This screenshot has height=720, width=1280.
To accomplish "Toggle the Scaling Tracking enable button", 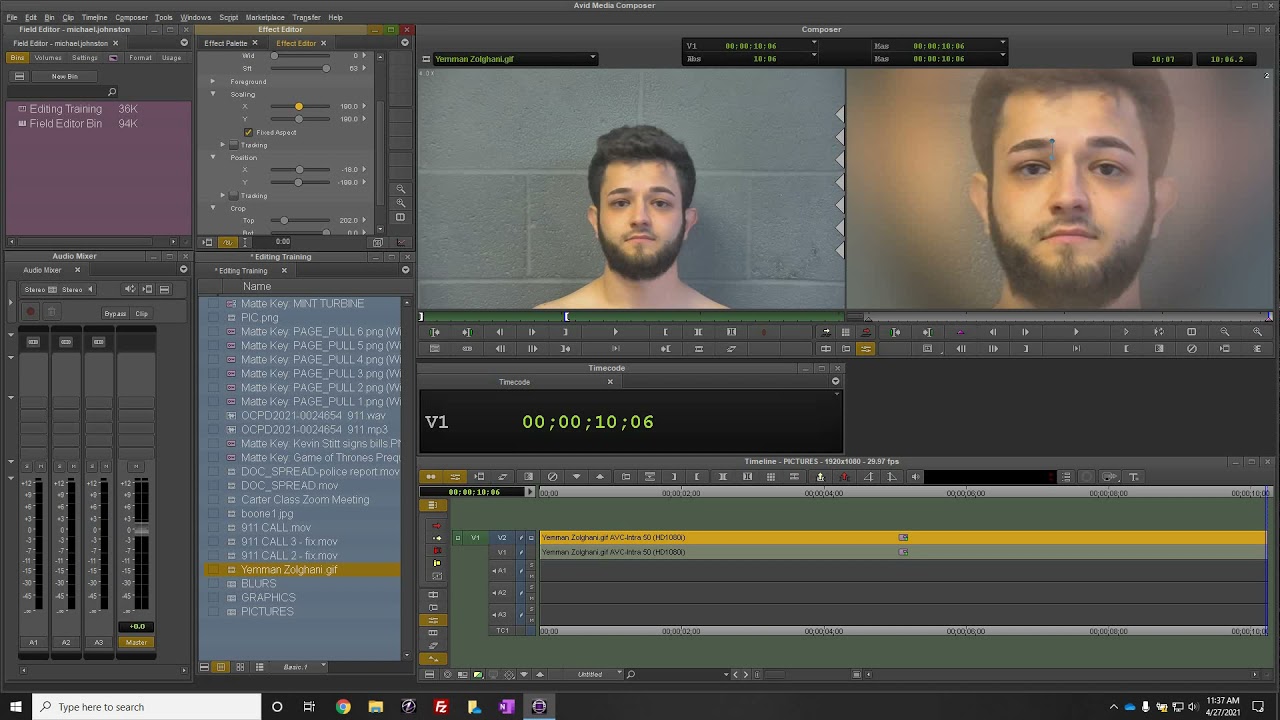I will tap(234, 145).
